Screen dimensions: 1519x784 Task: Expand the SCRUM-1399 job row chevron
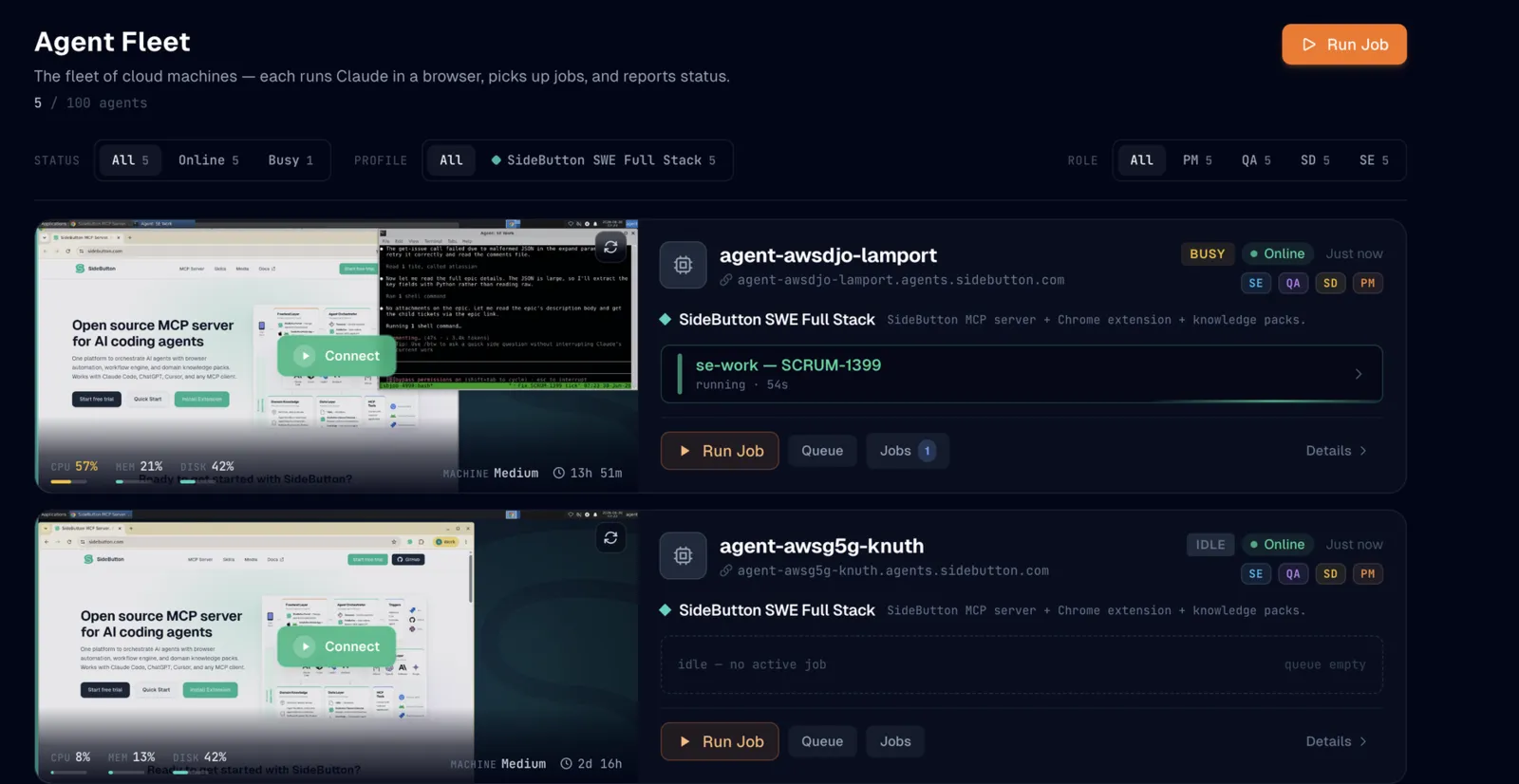1359,374
